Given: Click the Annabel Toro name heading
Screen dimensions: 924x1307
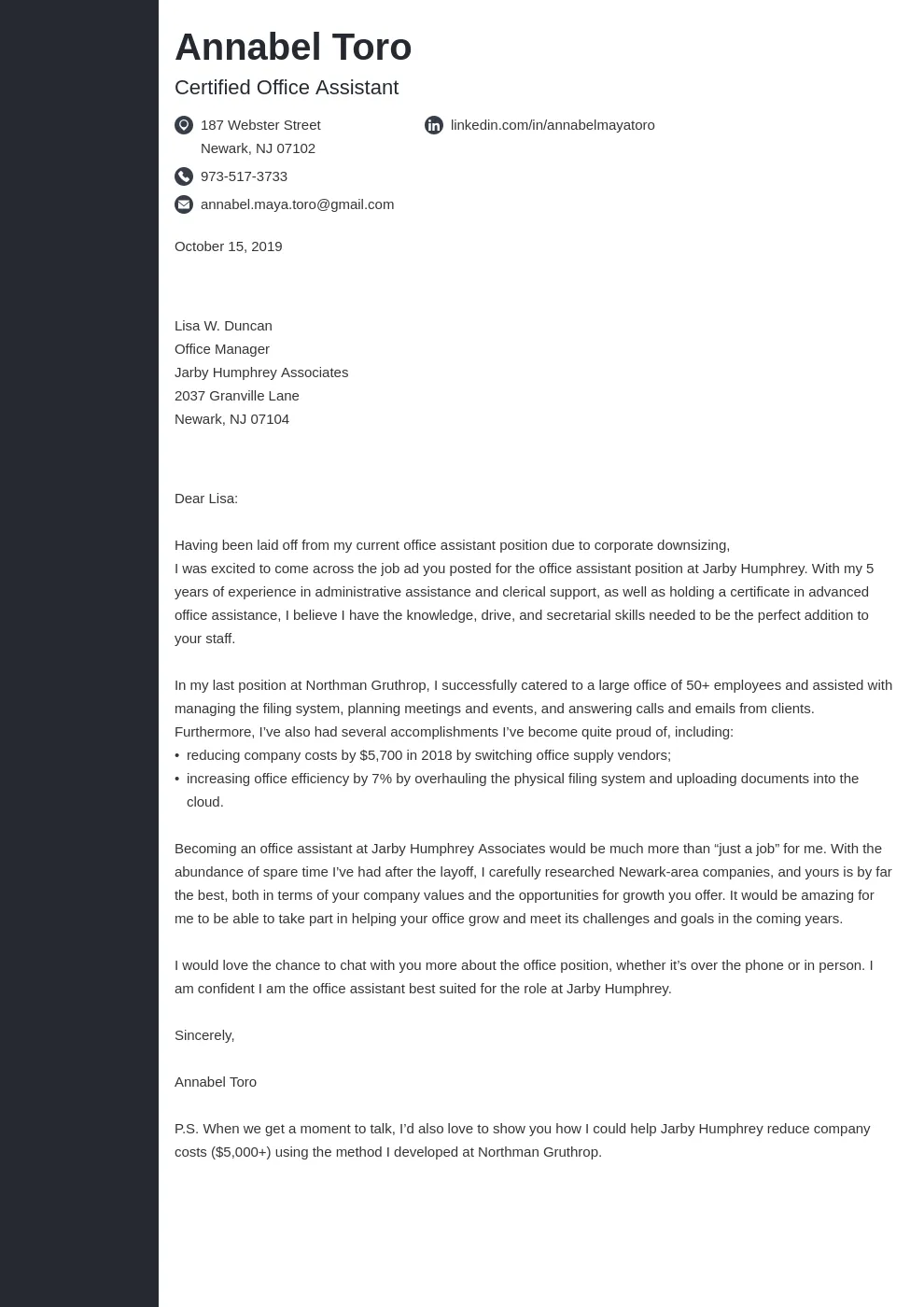Looking at the screenshot, I should click(293, 48).
